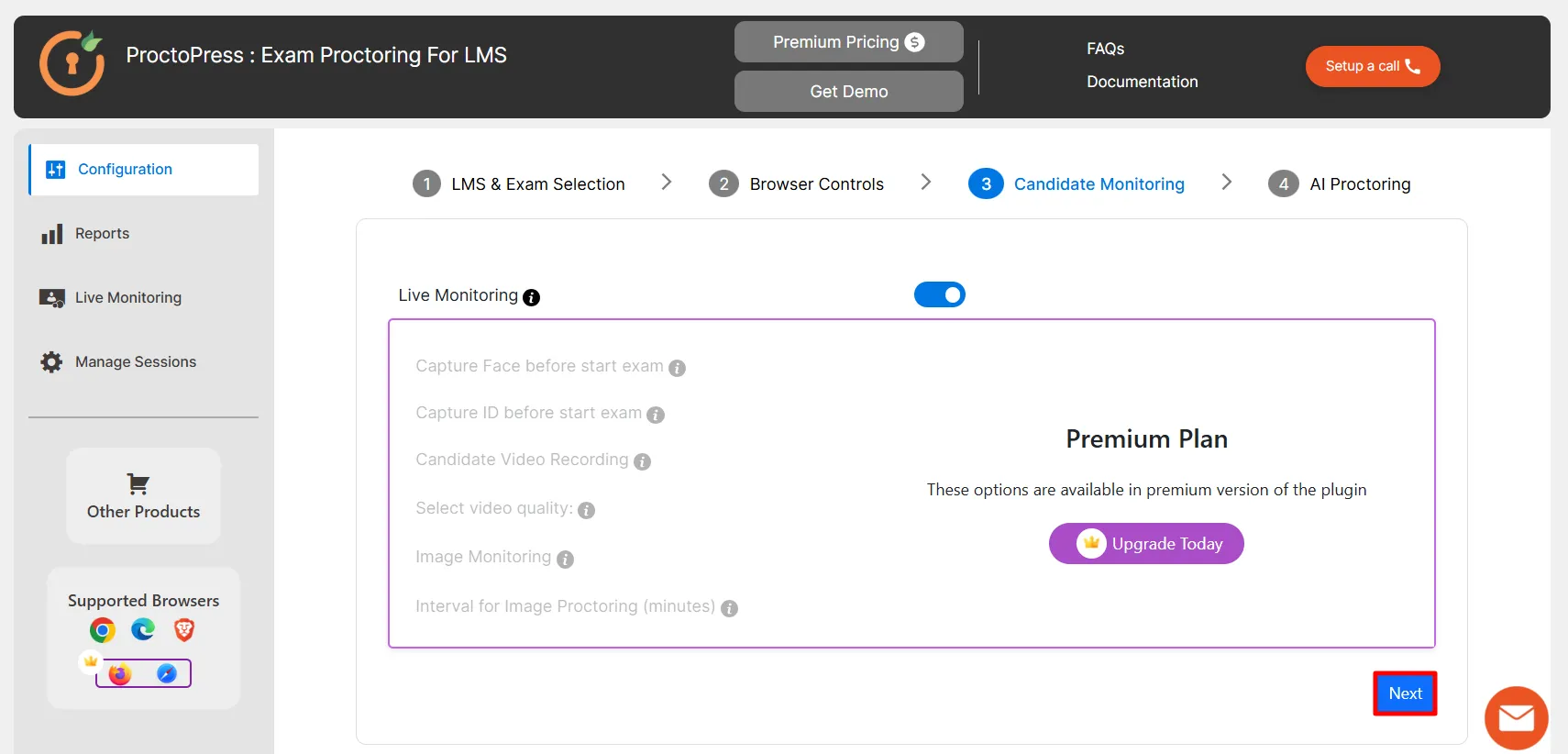Screen dimensions: 1568x754
Task: Click the phone icon in Setup a call
Action: pyautogui.click(x=1412, y=66)
